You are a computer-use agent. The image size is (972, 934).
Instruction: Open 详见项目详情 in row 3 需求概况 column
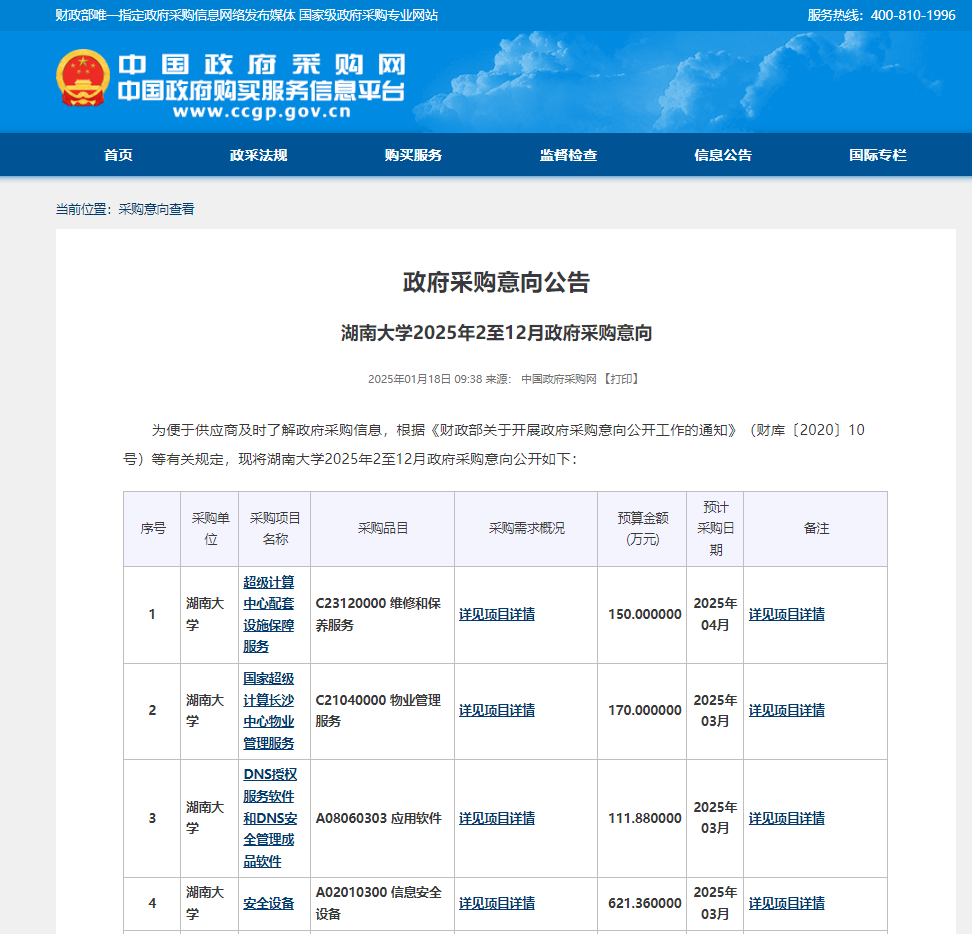point(497,818)
